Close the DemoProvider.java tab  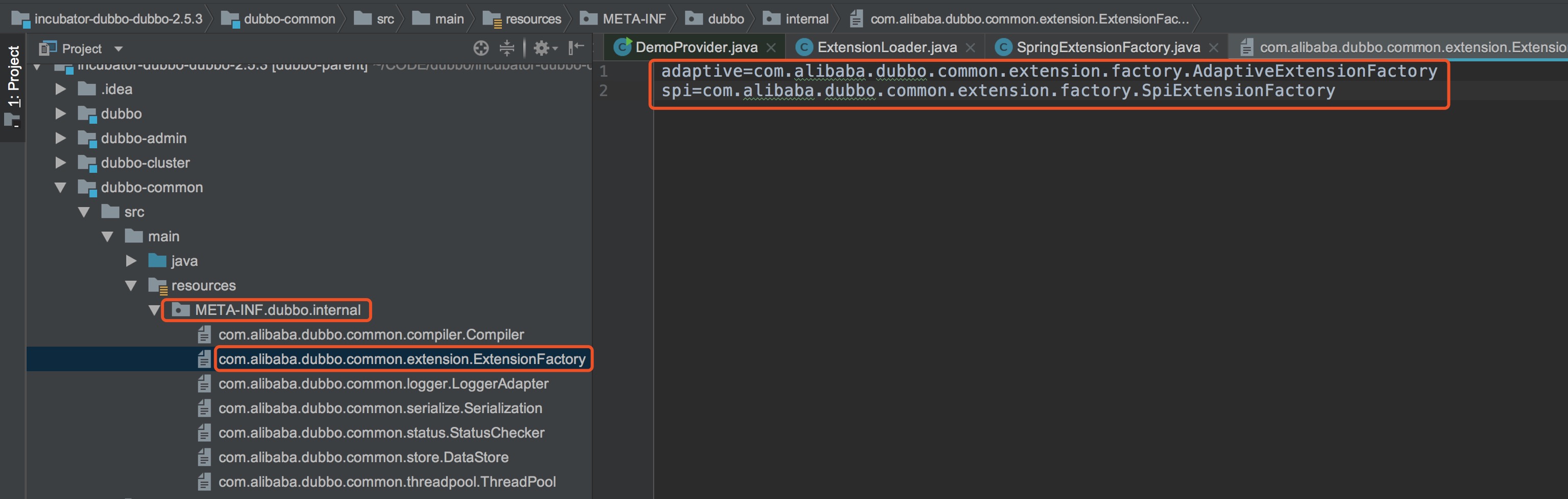[771, 48]
